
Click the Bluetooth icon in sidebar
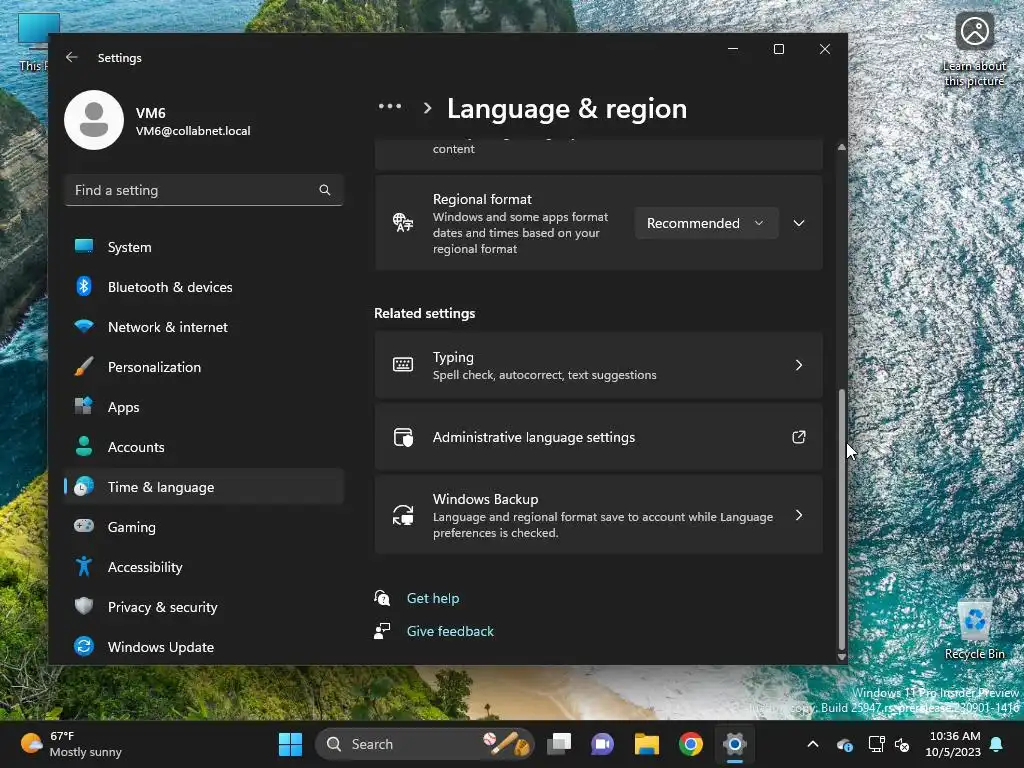[x=84, y=286]
